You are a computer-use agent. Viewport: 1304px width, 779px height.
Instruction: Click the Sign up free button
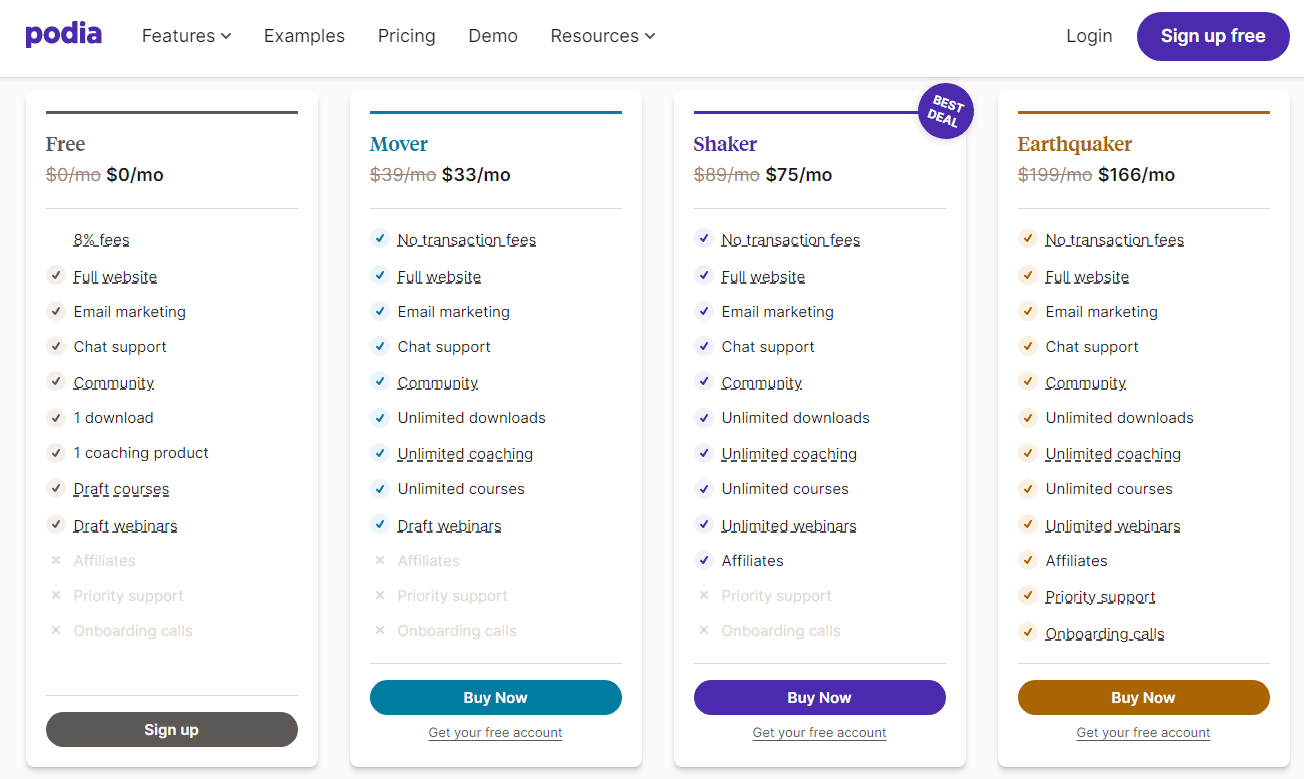pyautogui.click(x=1213, y=36)
